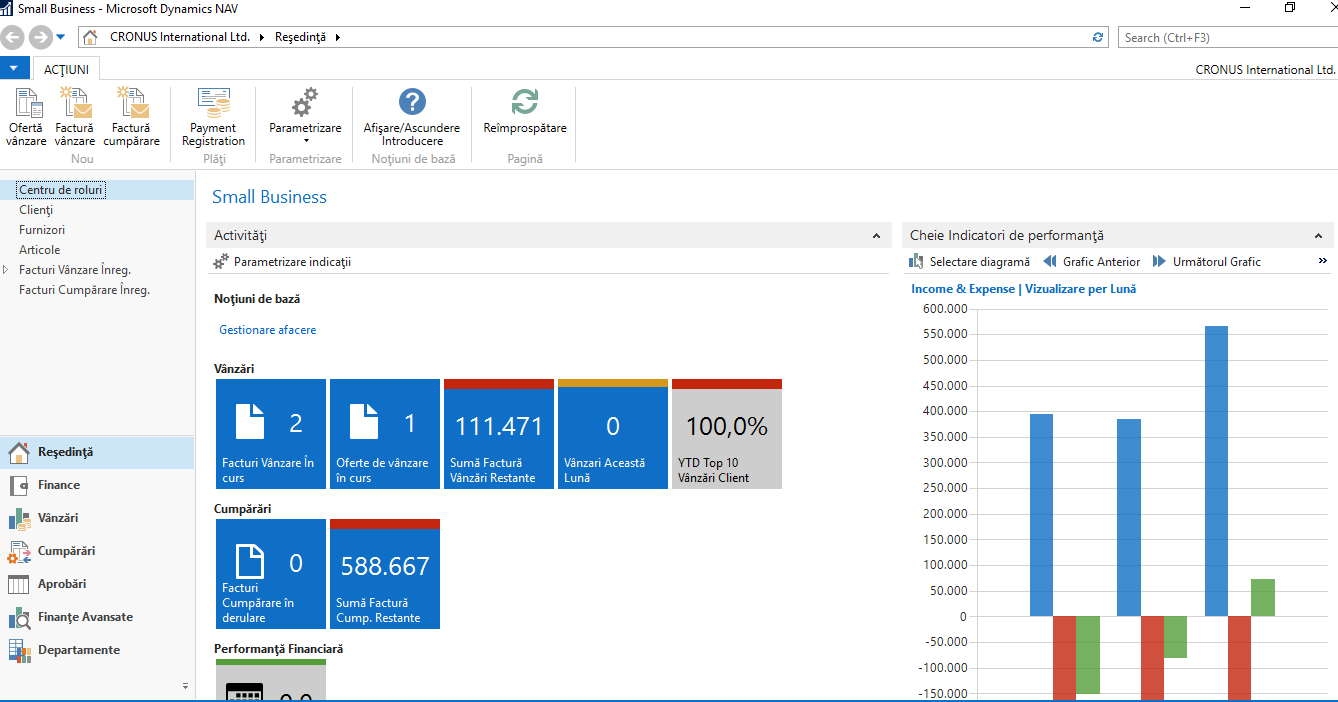Collapse Cheie Indicatori de performanță panel

pyautogui.click(x=1318, y=236)
